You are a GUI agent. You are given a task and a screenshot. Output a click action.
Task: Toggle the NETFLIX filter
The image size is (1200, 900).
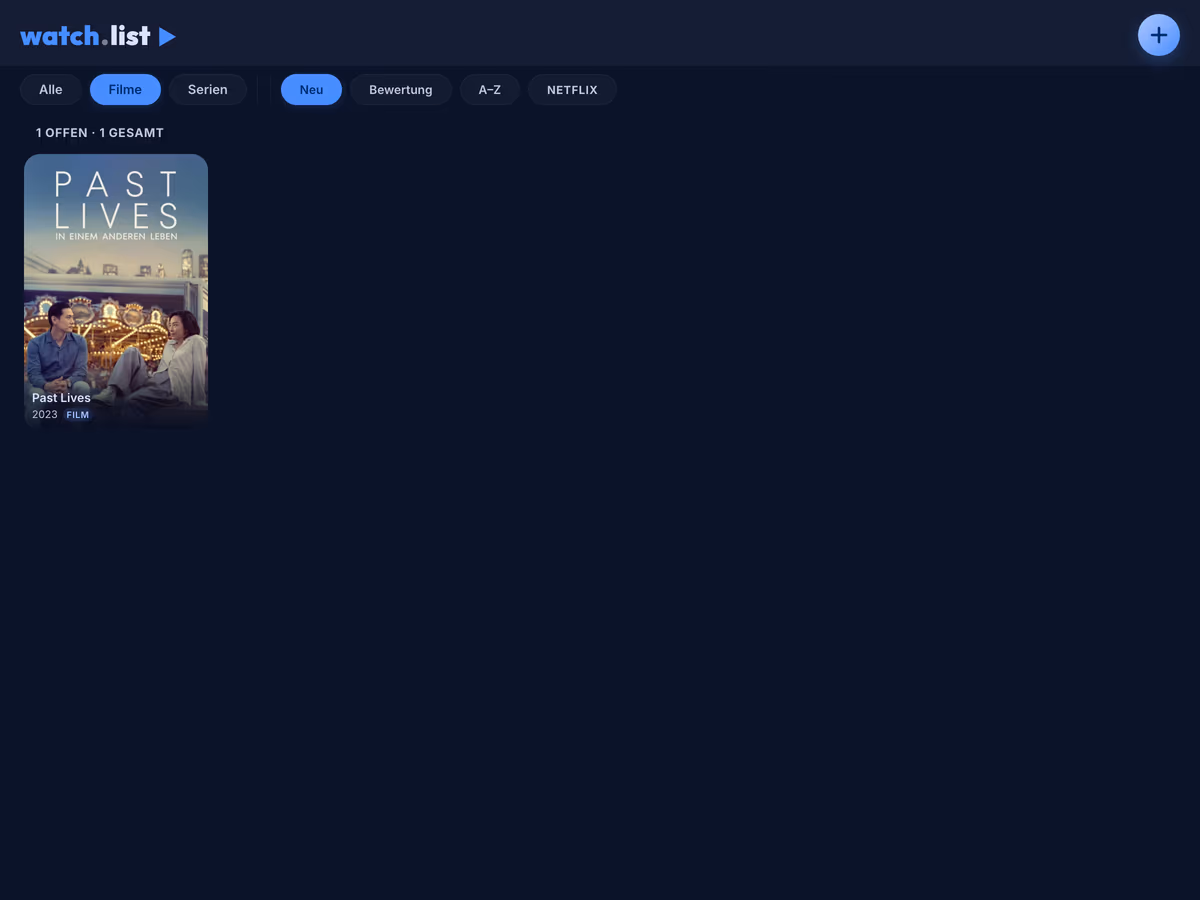pos(572,89)
